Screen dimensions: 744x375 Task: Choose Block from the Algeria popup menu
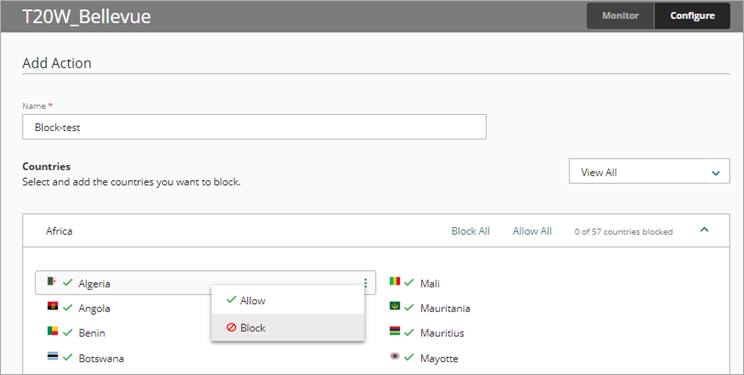coord(288,328)
